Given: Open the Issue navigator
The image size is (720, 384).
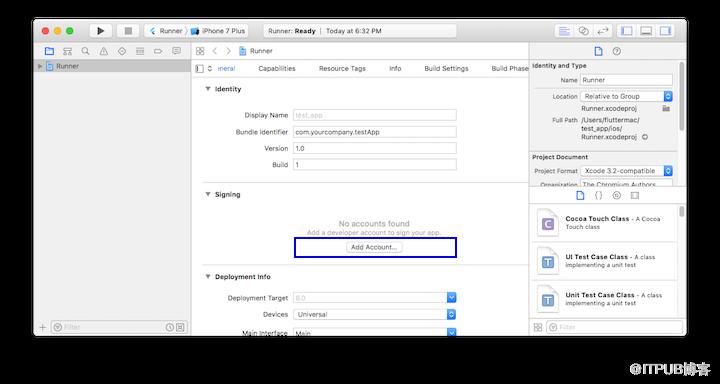Looking at the screenshot, I should (x=104, y=51).
